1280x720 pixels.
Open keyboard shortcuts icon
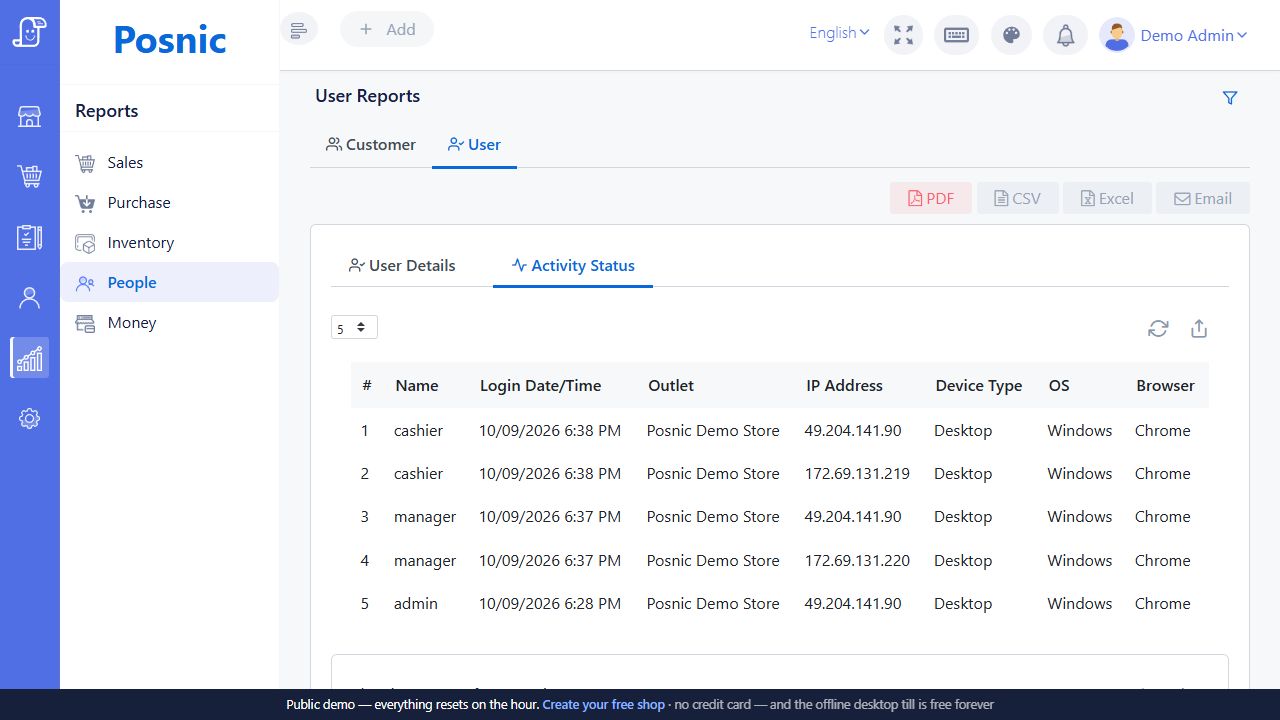956,35
